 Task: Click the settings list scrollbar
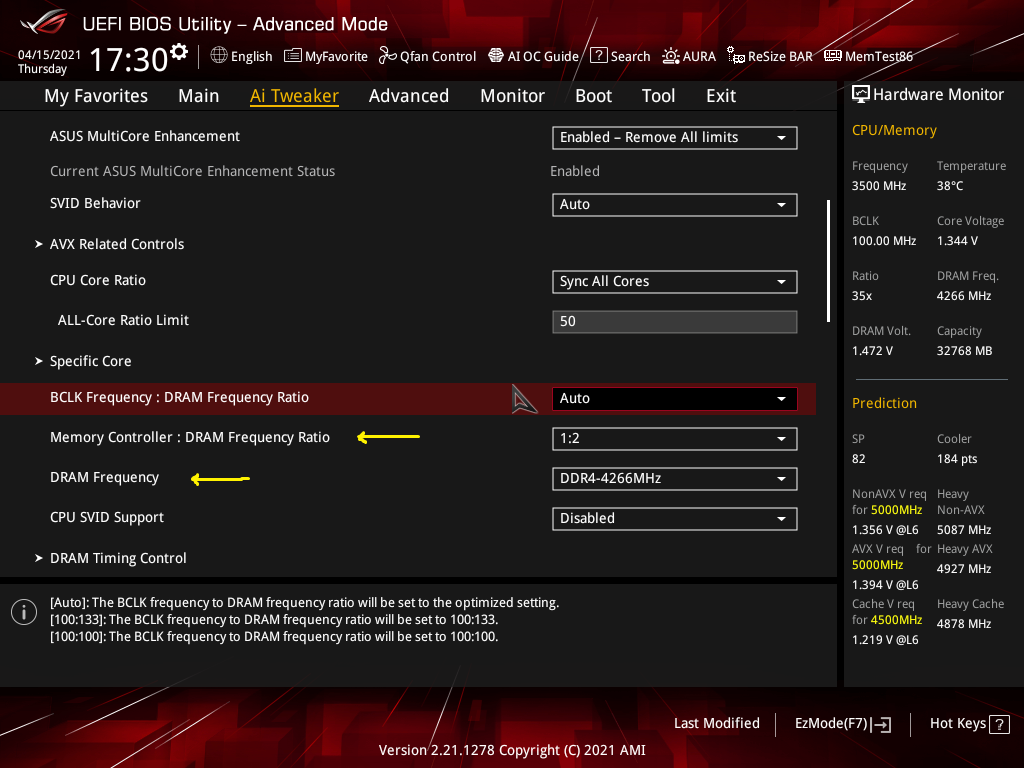[828, 261]
